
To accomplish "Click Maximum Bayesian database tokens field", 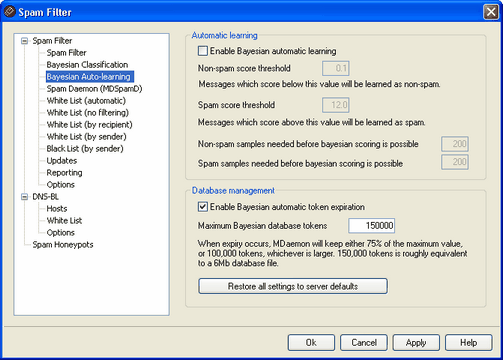I will tap(372, 226).
